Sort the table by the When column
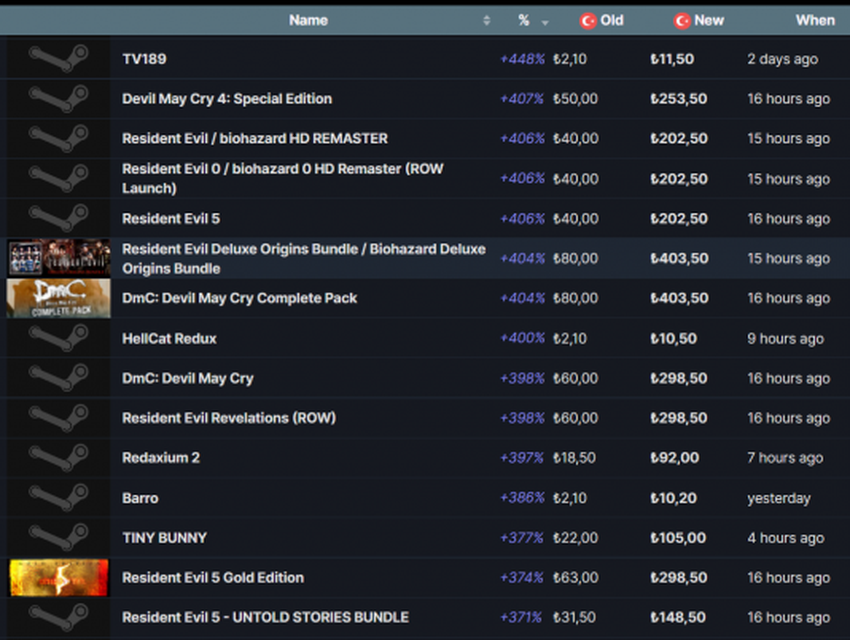This screenshot has height=640, width=850. coord(814,20)
